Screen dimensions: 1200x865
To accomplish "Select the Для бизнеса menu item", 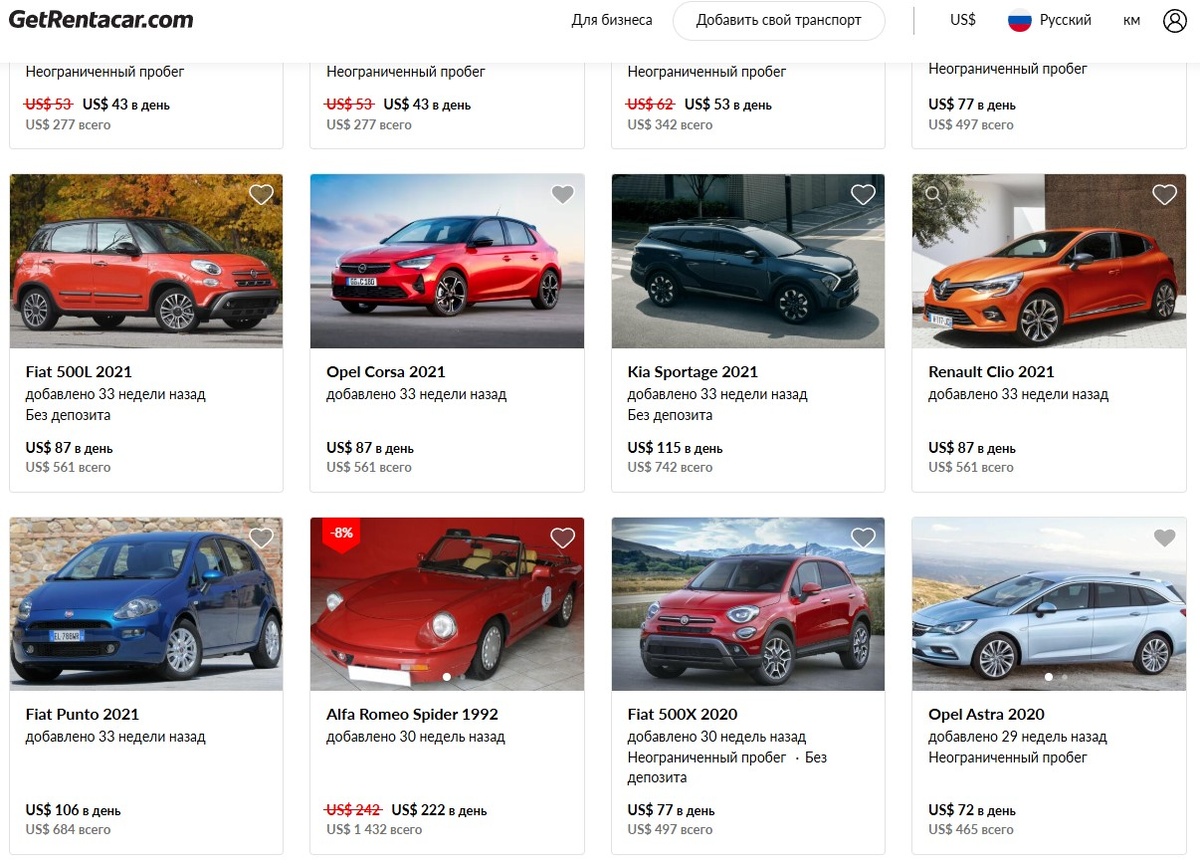I will coord(611,19).
